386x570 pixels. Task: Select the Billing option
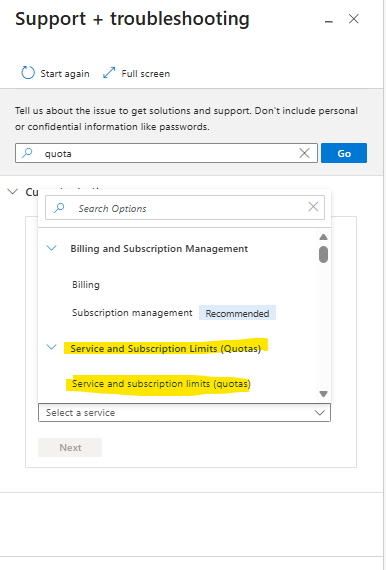(86, 285)
